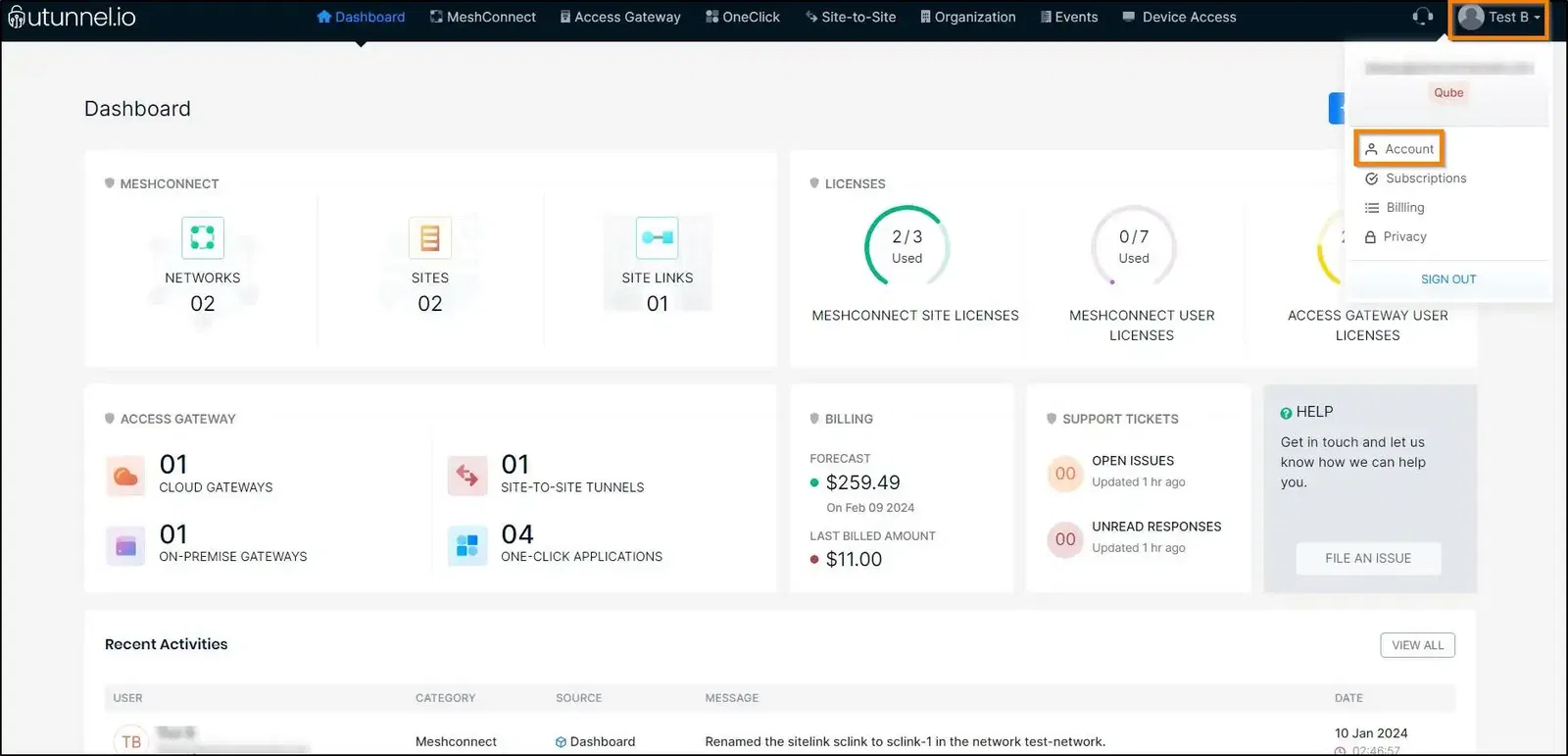Select Account from user menu
This screenshot has height=756, width=1568.
1399,149
